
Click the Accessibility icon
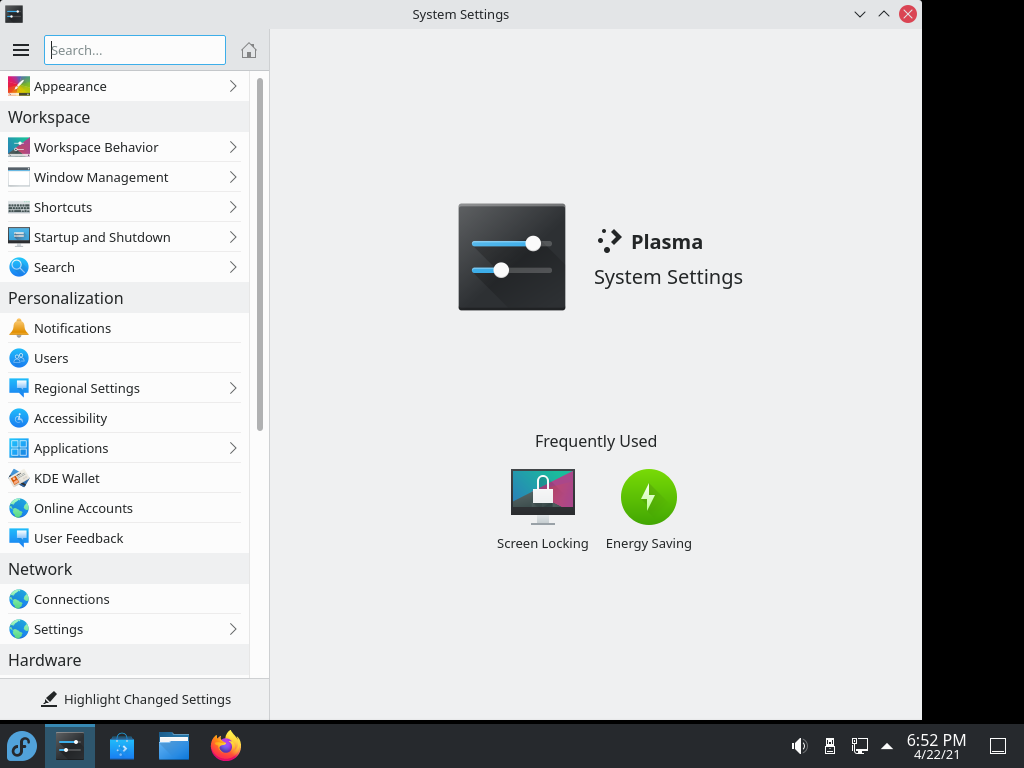[19, 418]
